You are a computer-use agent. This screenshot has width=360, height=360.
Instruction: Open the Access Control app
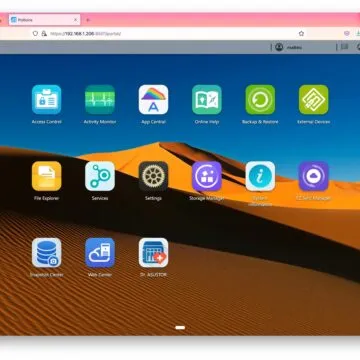(x=47, y=100)
